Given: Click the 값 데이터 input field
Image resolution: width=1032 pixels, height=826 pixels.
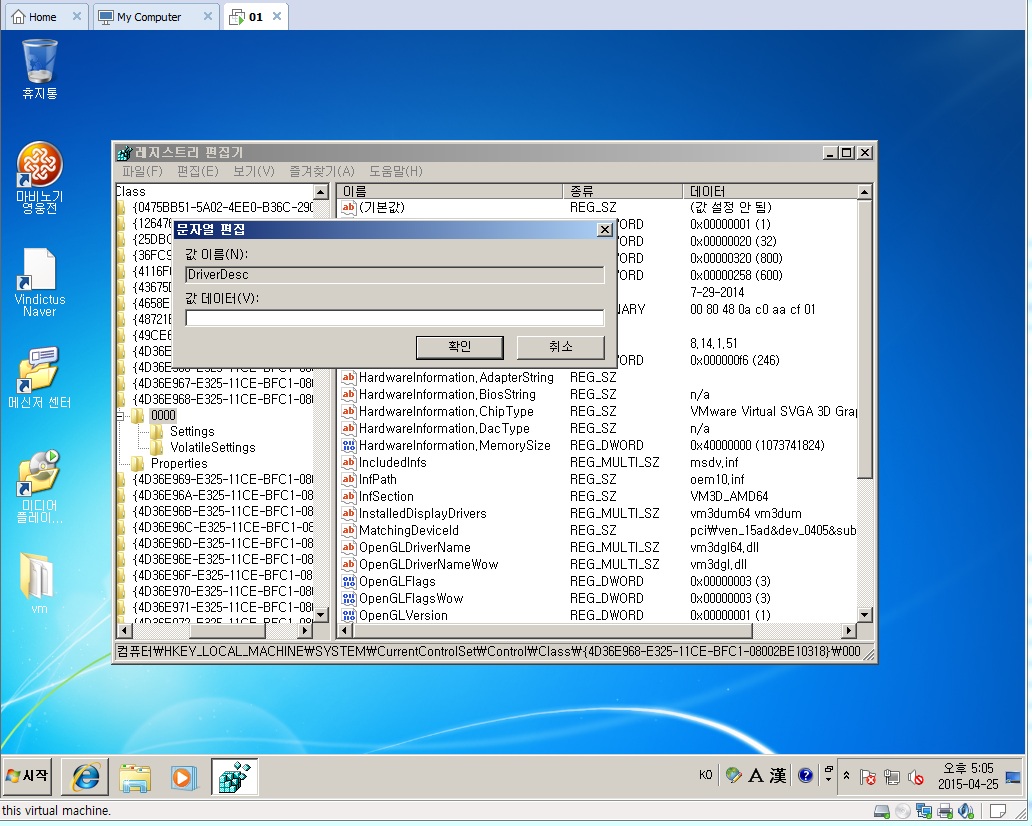Looking at the screenshot, I should 394,318.
